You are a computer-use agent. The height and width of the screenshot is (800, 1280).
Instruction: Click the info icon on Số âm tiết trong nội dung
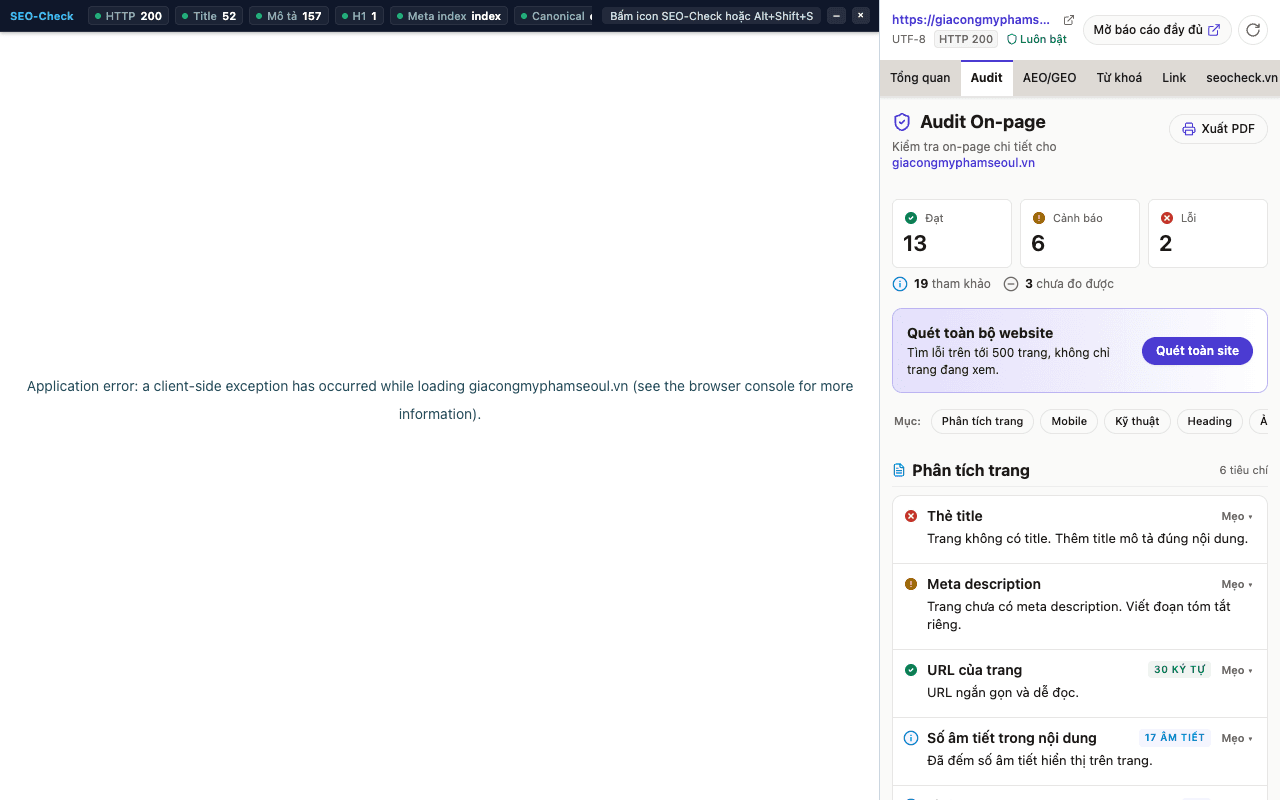pos(911,738)
